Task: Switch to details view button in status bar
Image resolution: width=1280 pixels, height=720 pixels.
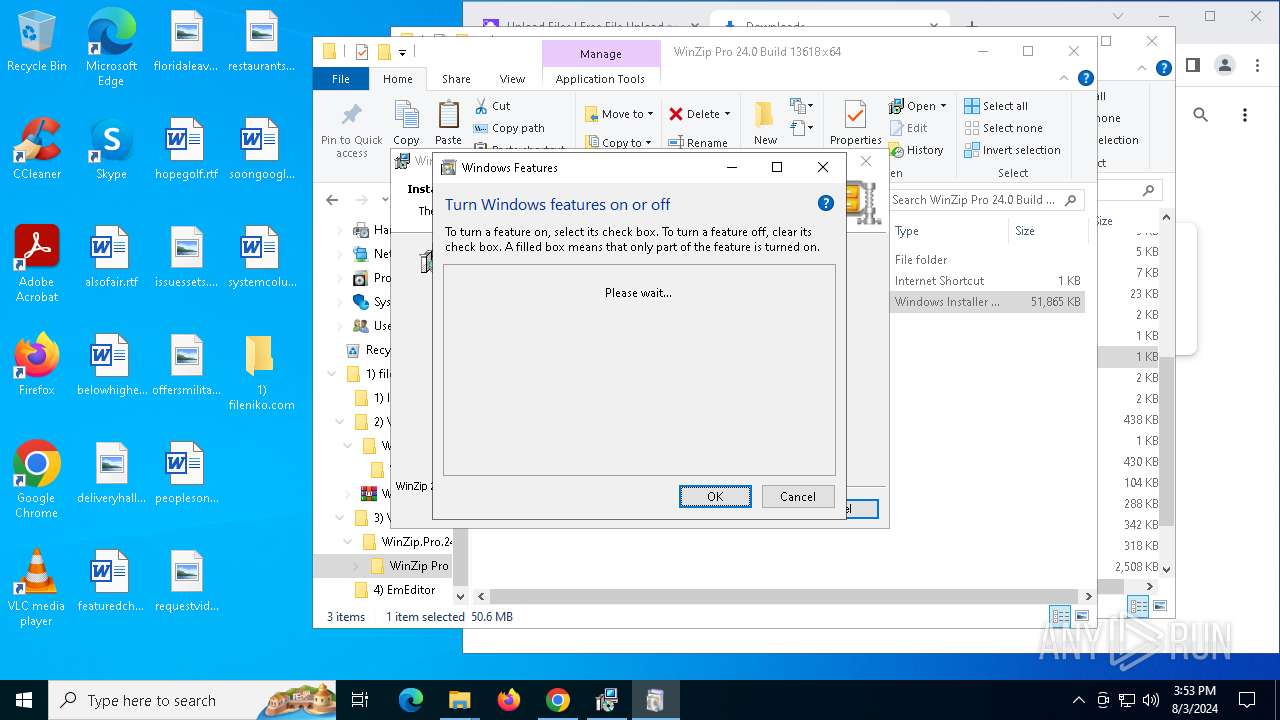Action: 1061,616
